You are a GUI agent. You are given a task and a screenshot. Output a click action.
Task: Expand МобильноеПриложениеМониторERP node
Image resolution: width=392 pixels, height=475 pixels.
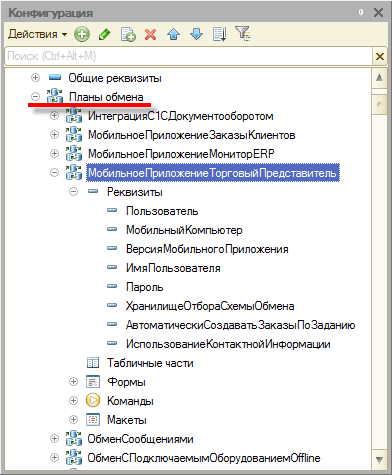pos(54,154)
